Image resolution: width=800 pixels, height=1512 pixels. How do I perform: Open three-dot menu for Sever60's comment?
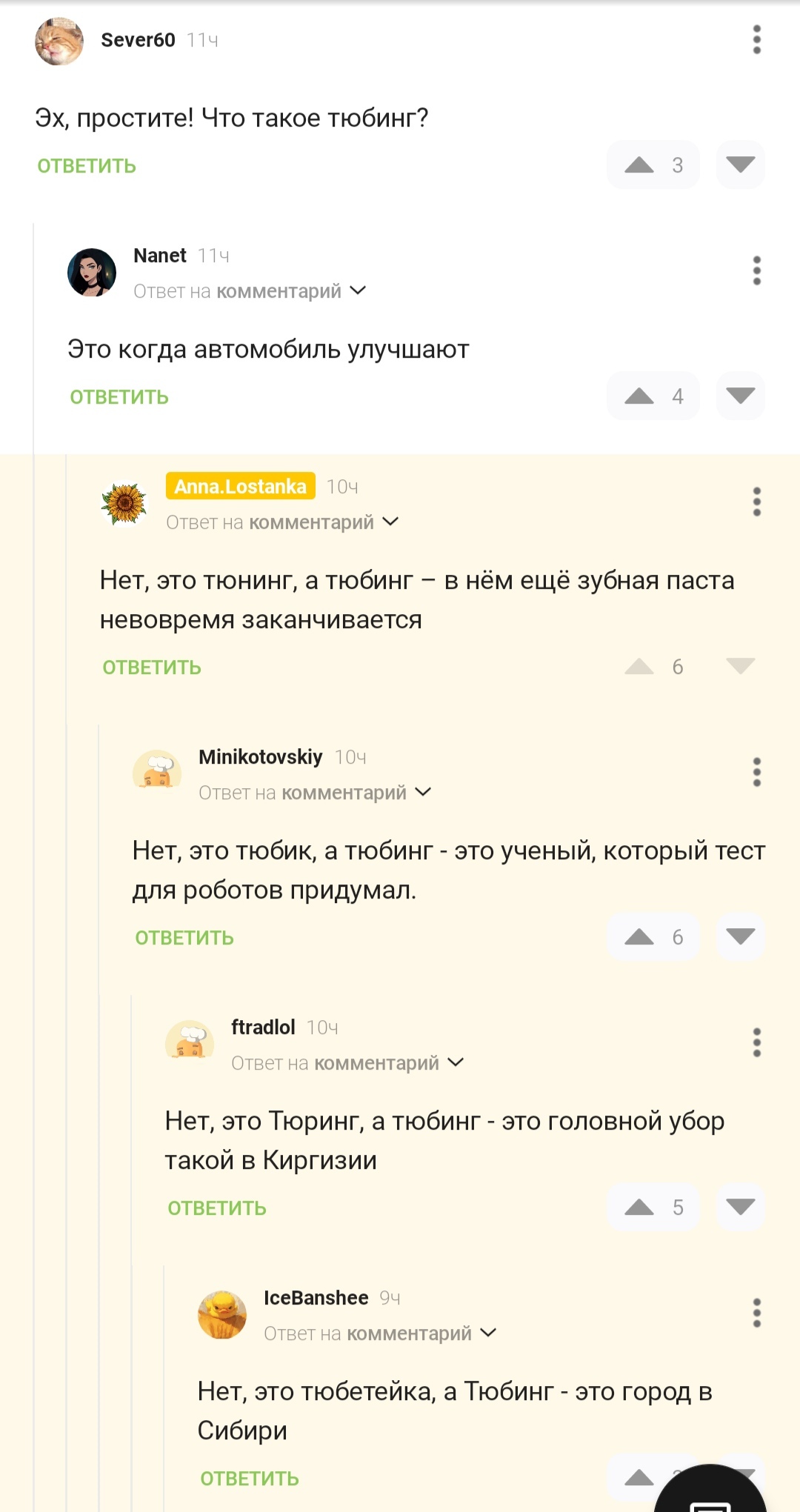[756, 40]
